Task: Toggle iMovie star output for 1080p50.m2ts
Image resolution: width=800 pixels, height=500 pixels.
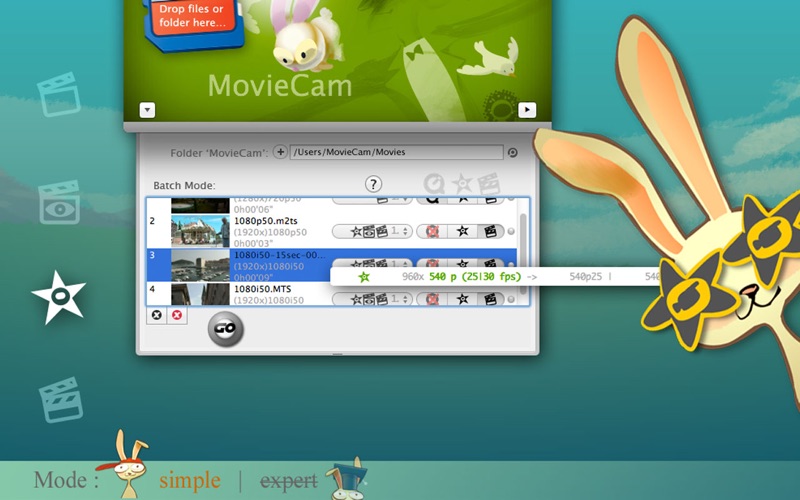Action: (x=462, y=232)
